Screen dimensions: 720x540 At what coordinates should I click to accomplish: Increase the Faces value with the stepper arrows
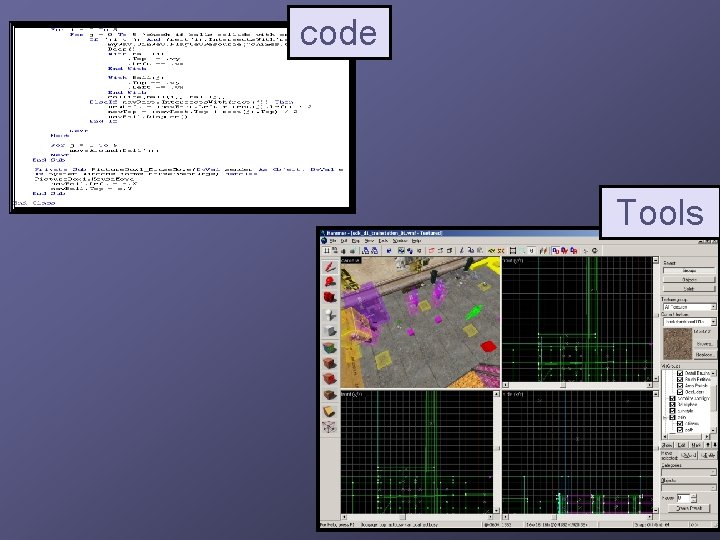coord(694,496)
